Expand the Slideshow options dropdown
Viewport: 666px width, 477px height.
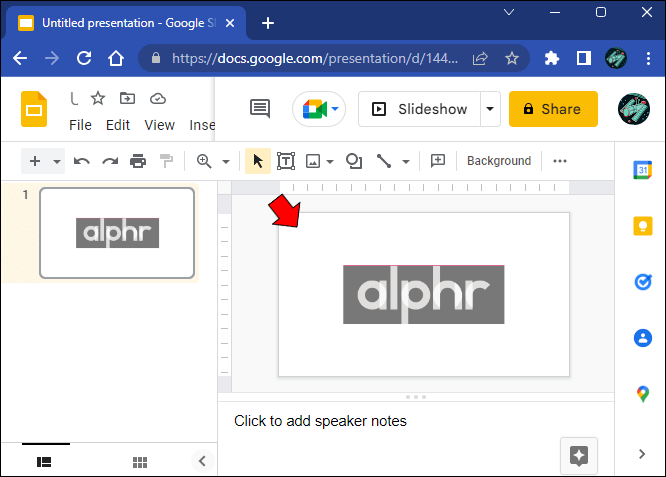coord(490,109)
